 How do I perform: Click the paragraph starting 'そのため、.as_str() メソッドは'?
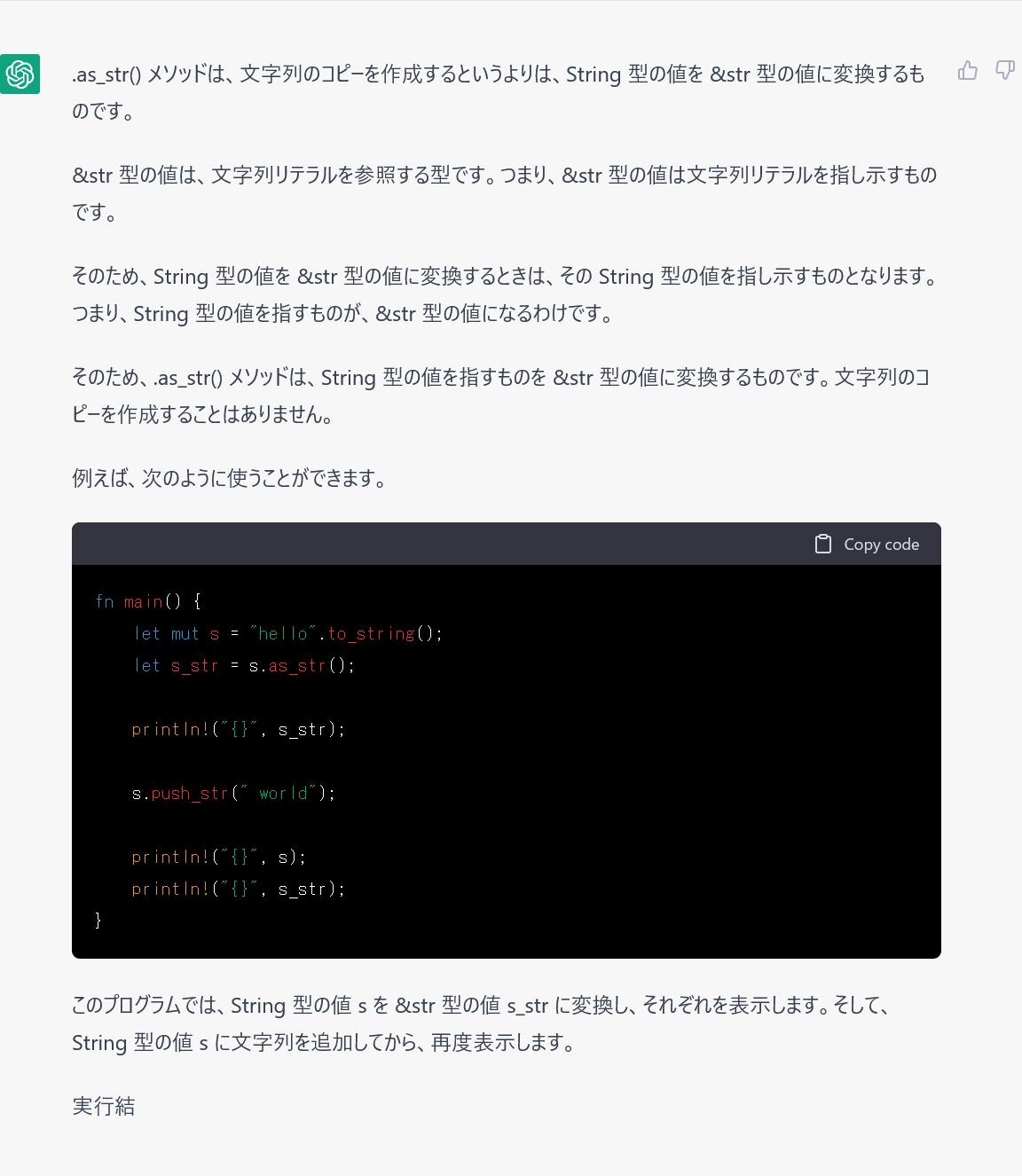502,396
